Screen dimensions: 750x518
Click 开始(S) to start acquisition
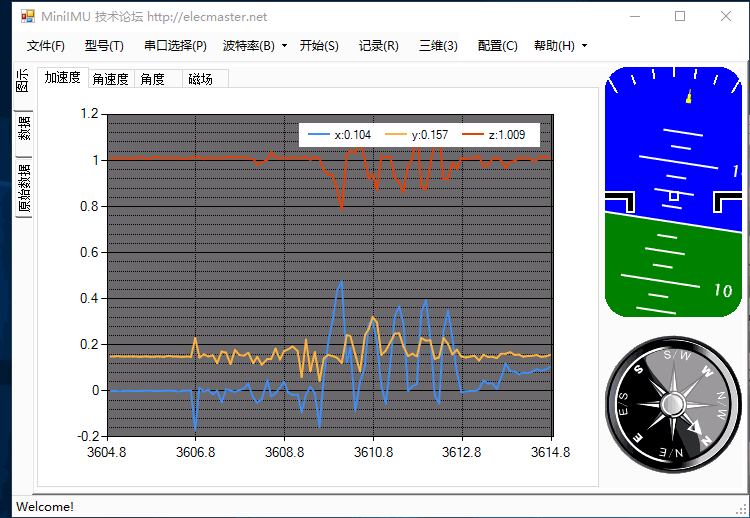click(x=319, y=46)
